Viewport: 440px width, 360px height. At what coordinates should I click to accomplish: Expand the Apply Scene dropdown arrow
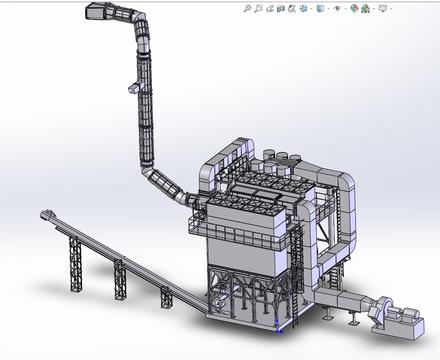coord(374,9)
